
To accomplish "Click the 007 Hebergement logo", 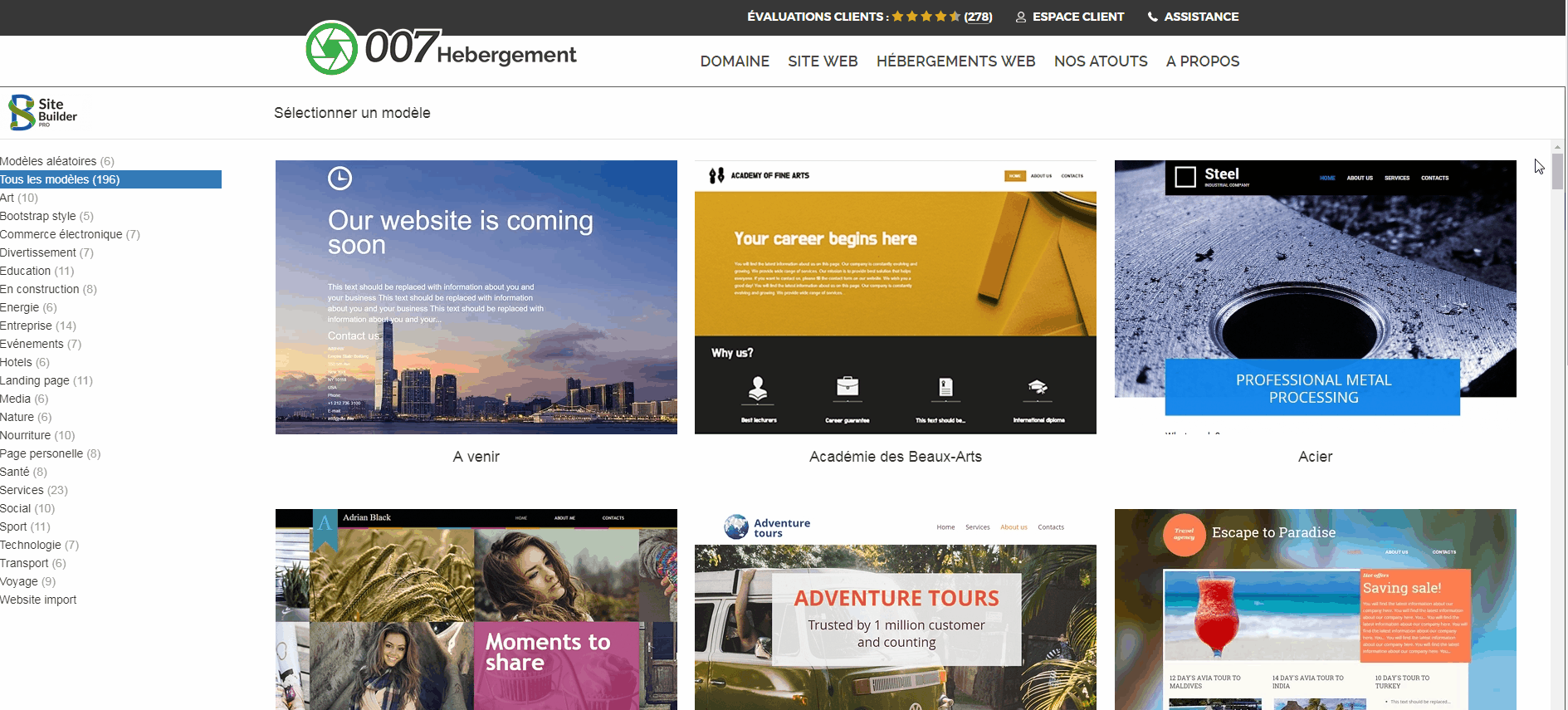I will tap(441, 48).
